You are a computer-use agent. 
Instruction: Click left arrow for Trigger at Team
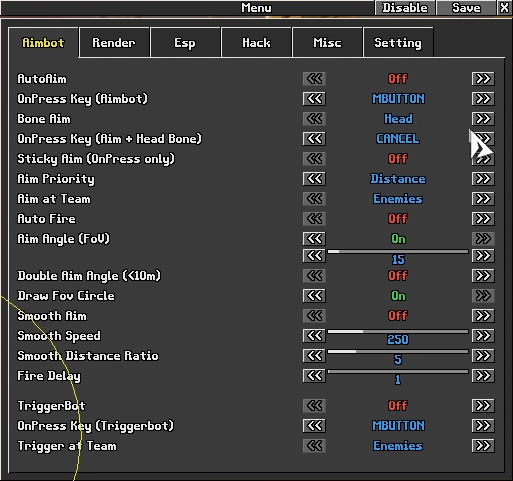[314, 446]
